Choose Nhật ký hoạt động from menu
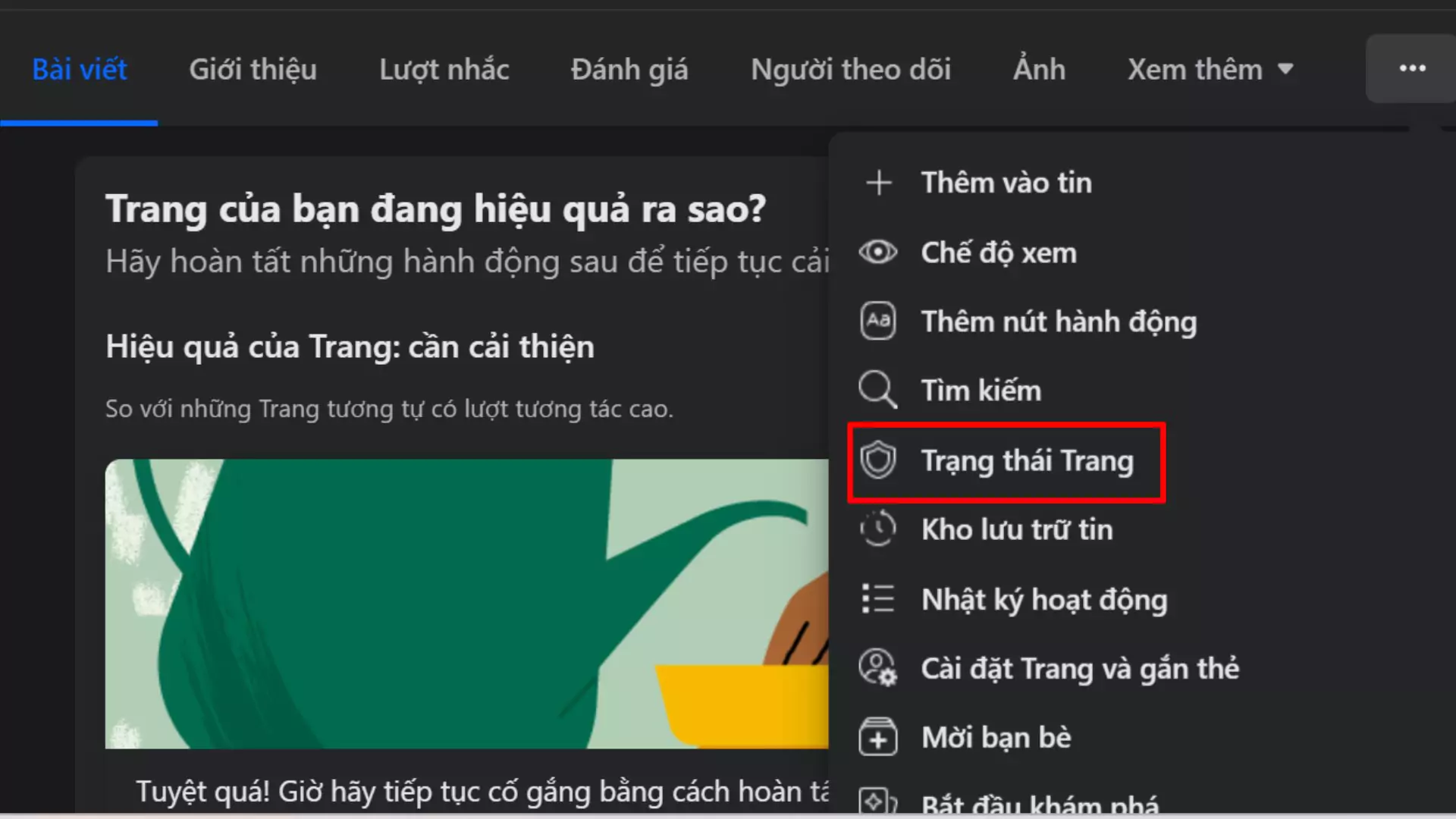The width and height of the screenshot is (1456, 819). 1043,600
